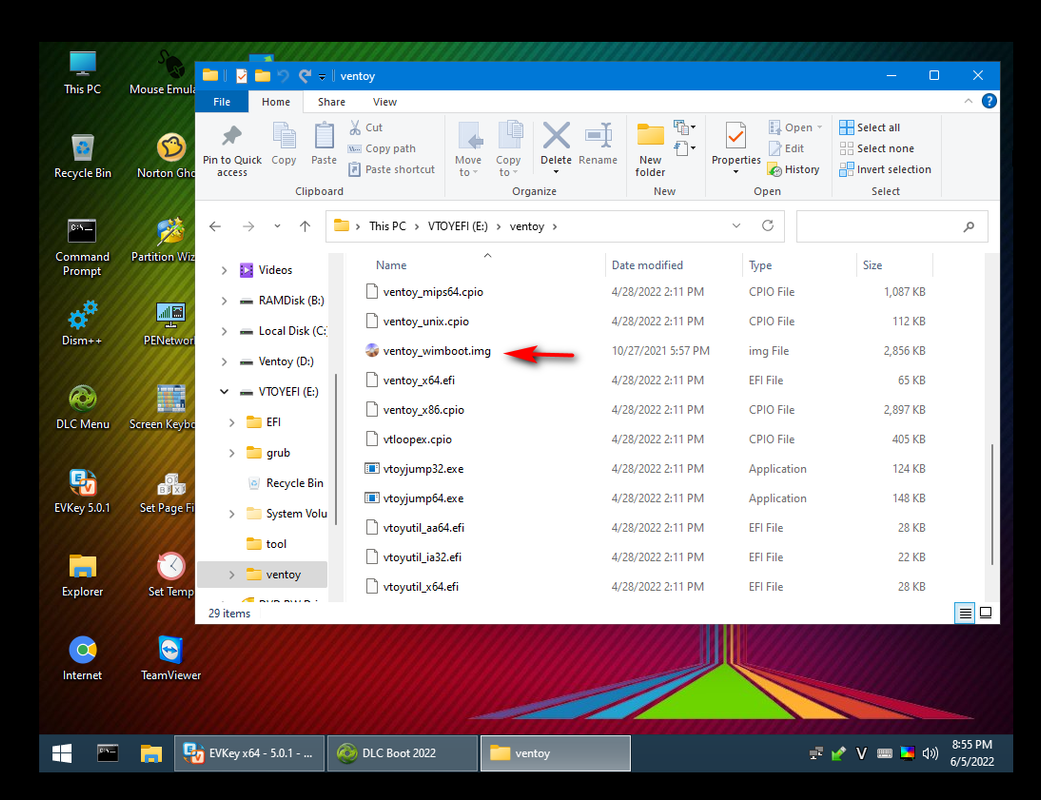
Task: Open the Share ribbon tab
Action: [331, 102]
